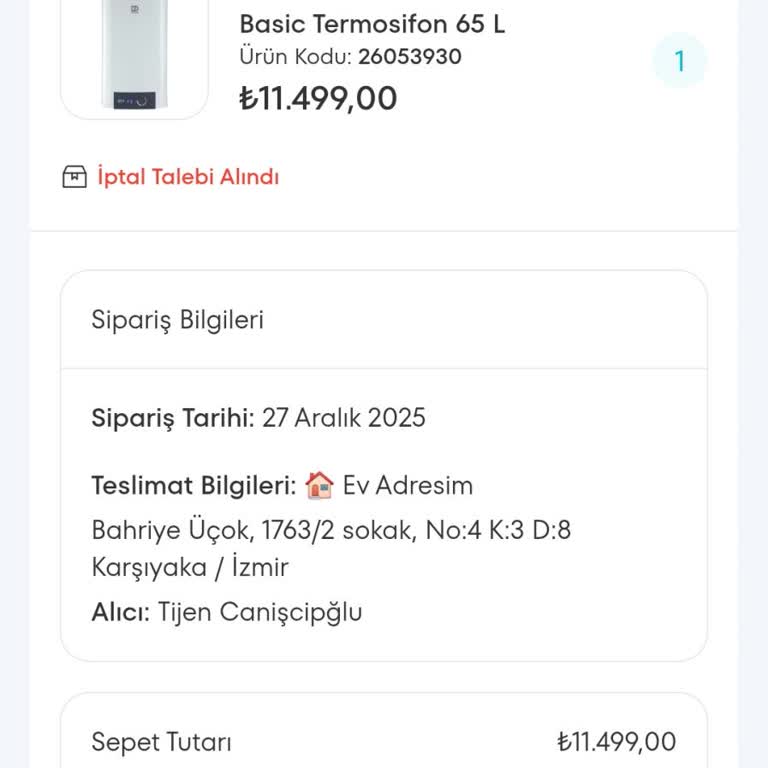768x768 pixels.
Task: Select the order date 27 Aralık 2025
Action: (344, 417)
